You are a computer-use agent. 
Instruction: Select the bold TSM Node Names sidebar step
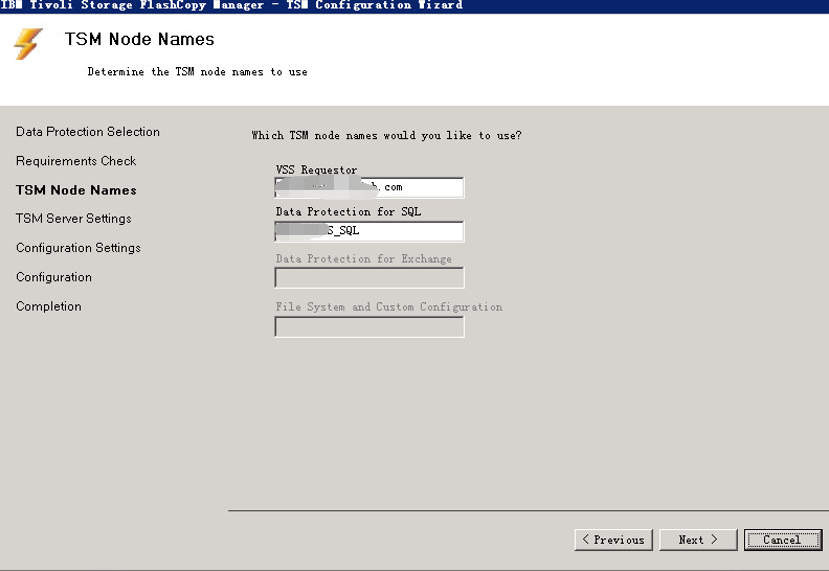click(76, 190)
